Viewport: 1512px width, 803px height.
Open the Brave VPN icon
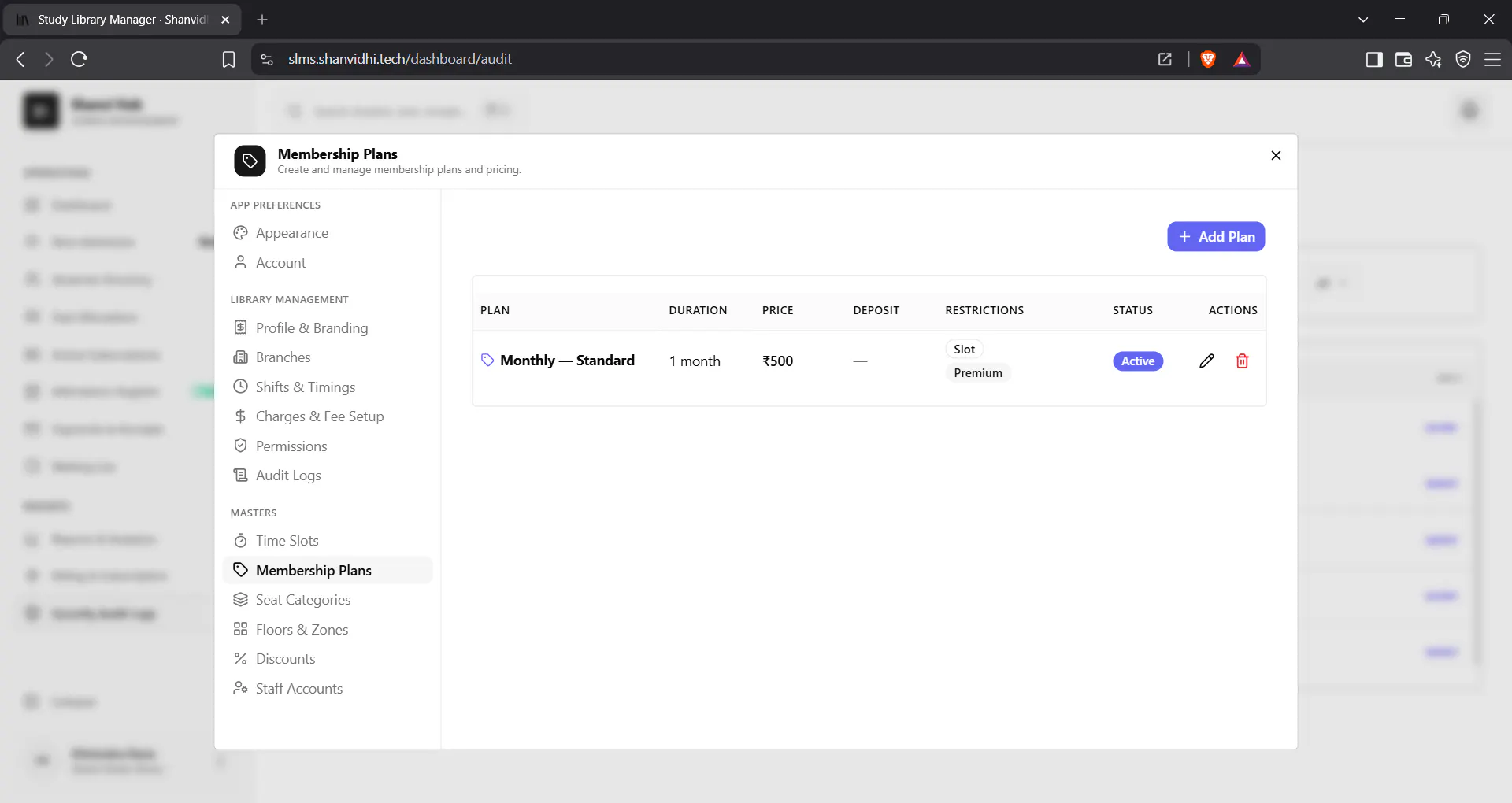point(1463,59)
